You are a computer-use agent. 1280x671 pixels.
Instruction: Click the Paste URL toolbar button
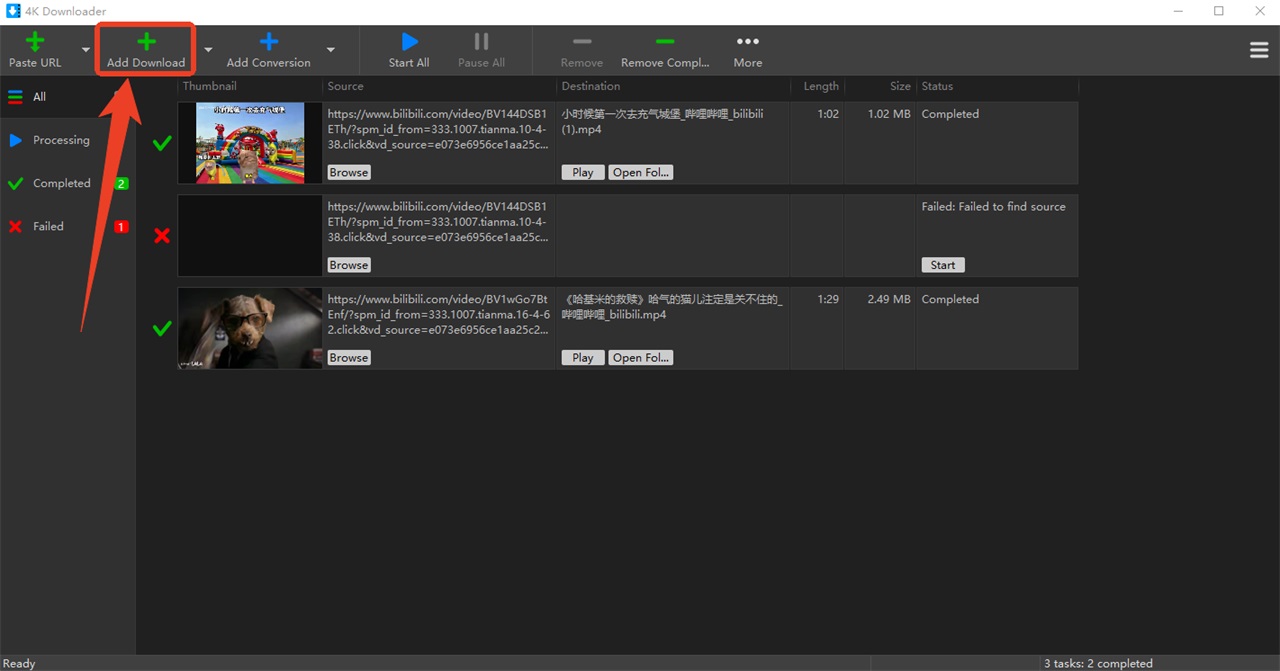tap(35, 50)
